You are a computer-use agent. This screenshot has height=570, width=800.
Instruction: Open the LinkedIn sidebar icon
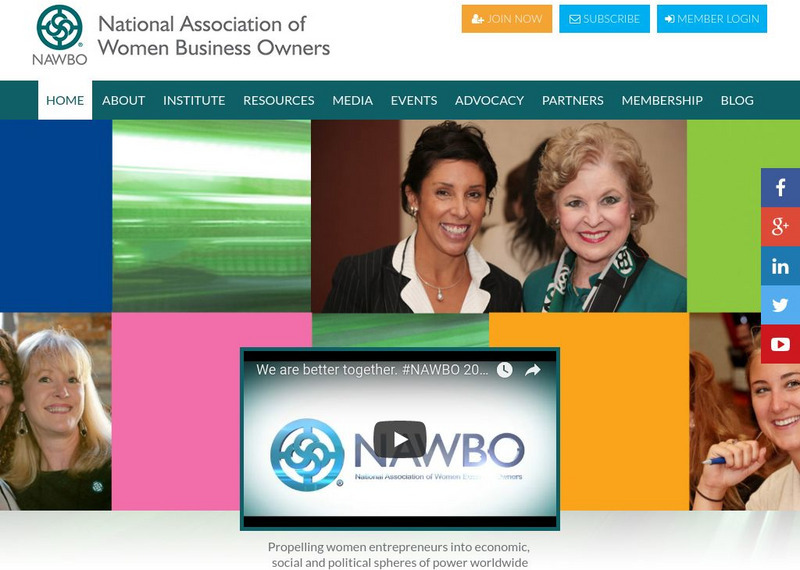[x=780, y=266]
